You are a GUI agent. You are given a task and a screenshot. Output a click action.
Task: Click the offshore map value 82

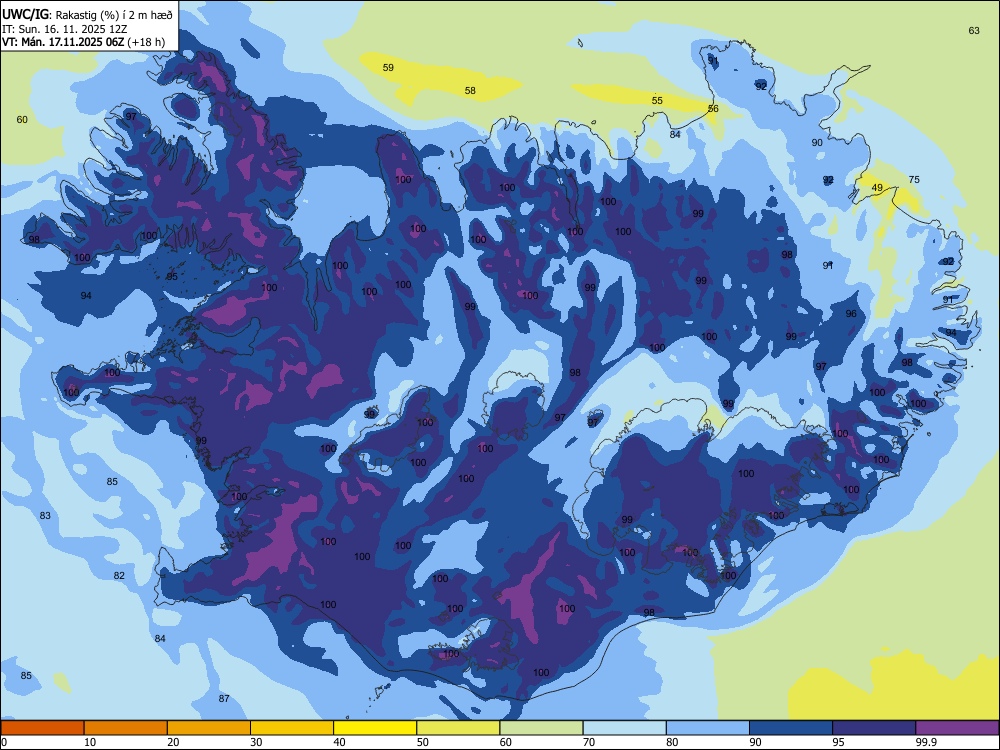[119, 575]
